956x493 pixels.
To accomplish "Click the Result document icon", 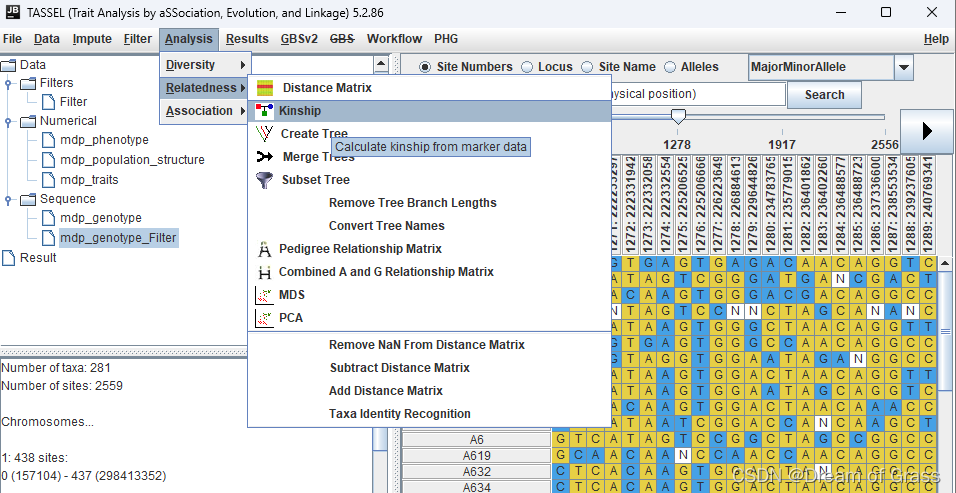I will click(9, 258).
